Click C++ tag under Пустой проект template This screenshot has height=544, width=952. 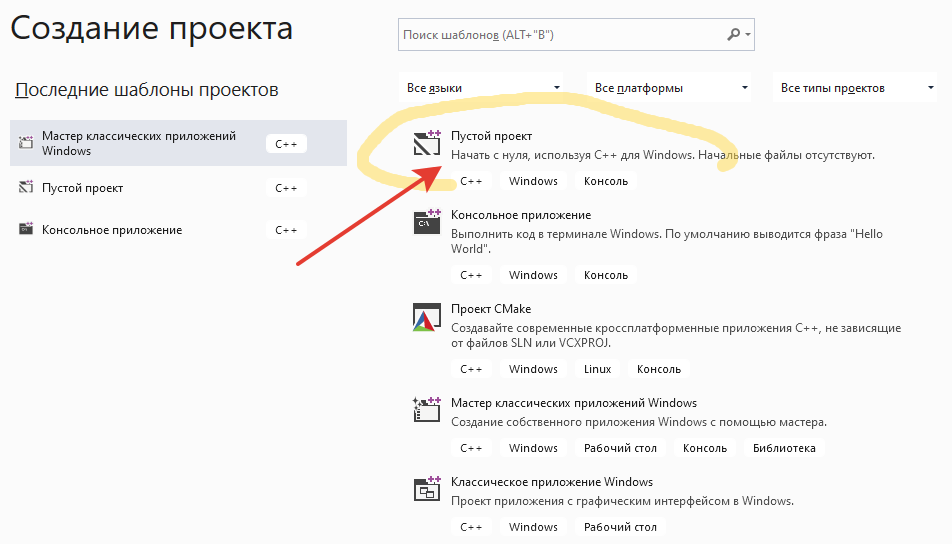coord(471,181)
